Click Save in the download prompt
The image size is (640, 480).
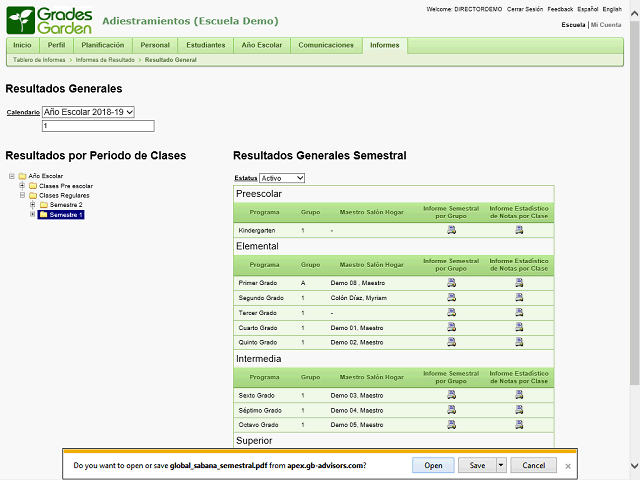477,465
